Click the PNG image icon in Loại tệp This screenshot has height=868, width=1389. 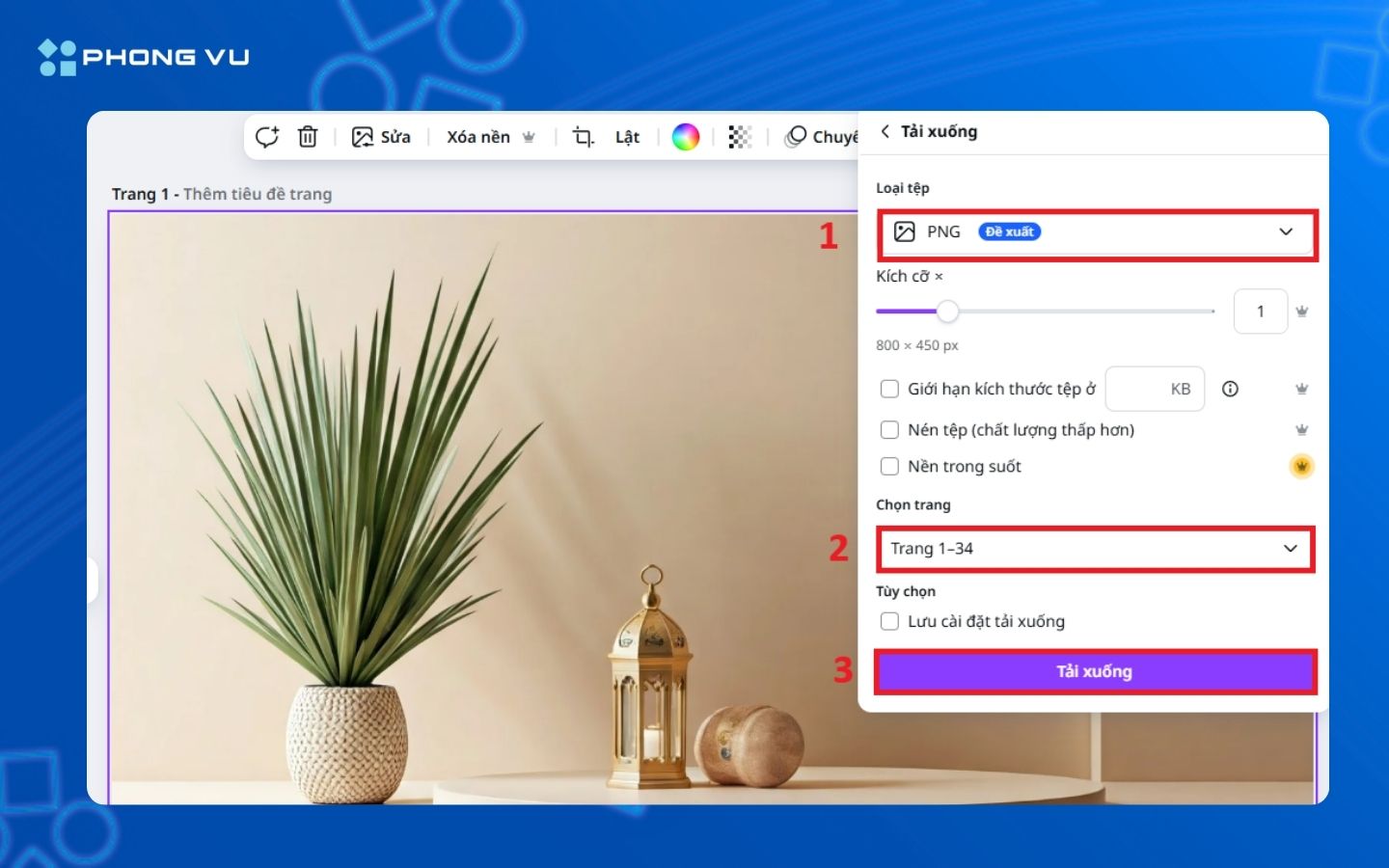pyautogui.click(x=905, y=231)
